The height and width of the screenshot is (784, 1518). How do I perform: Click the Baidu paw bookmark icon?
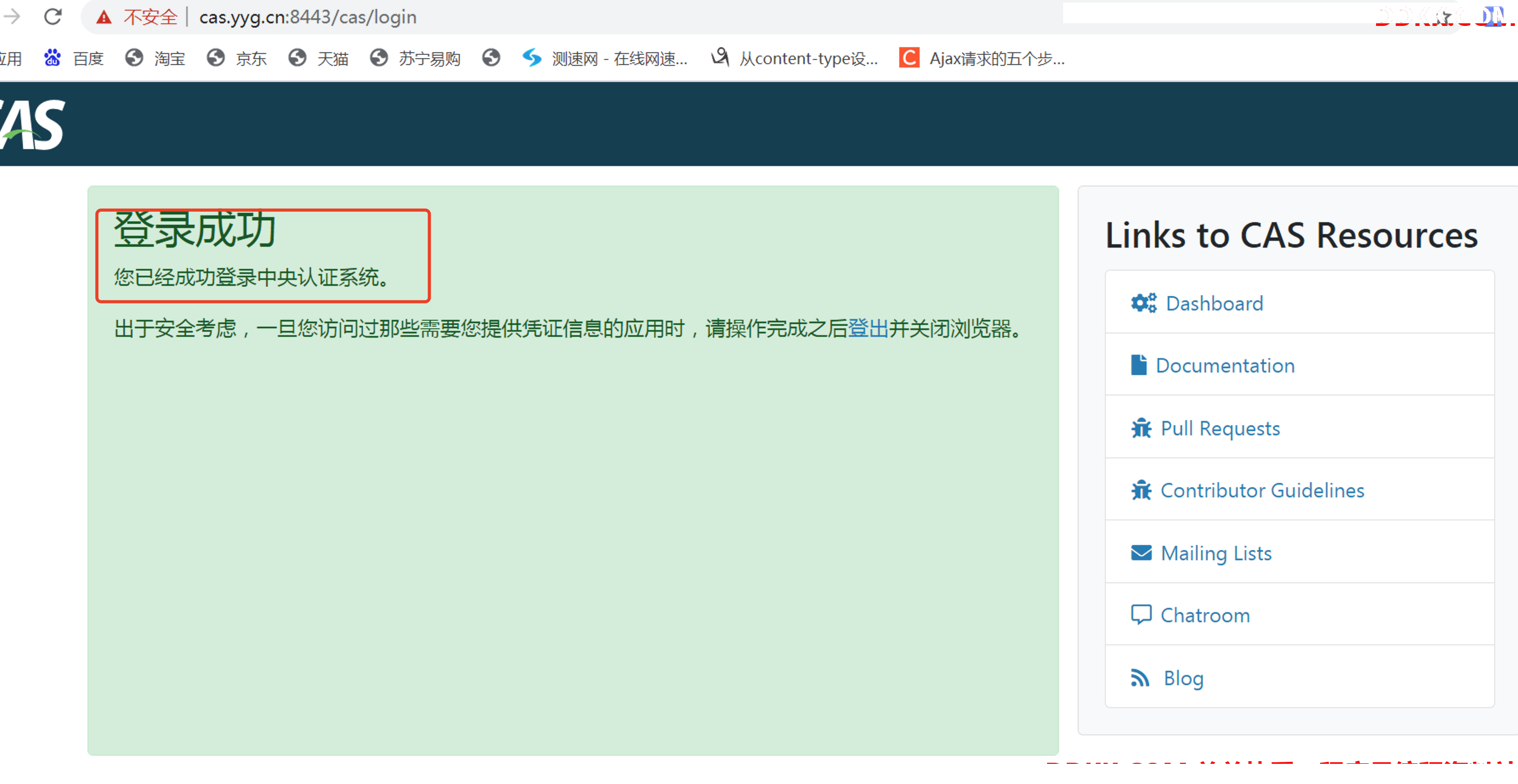52,57
